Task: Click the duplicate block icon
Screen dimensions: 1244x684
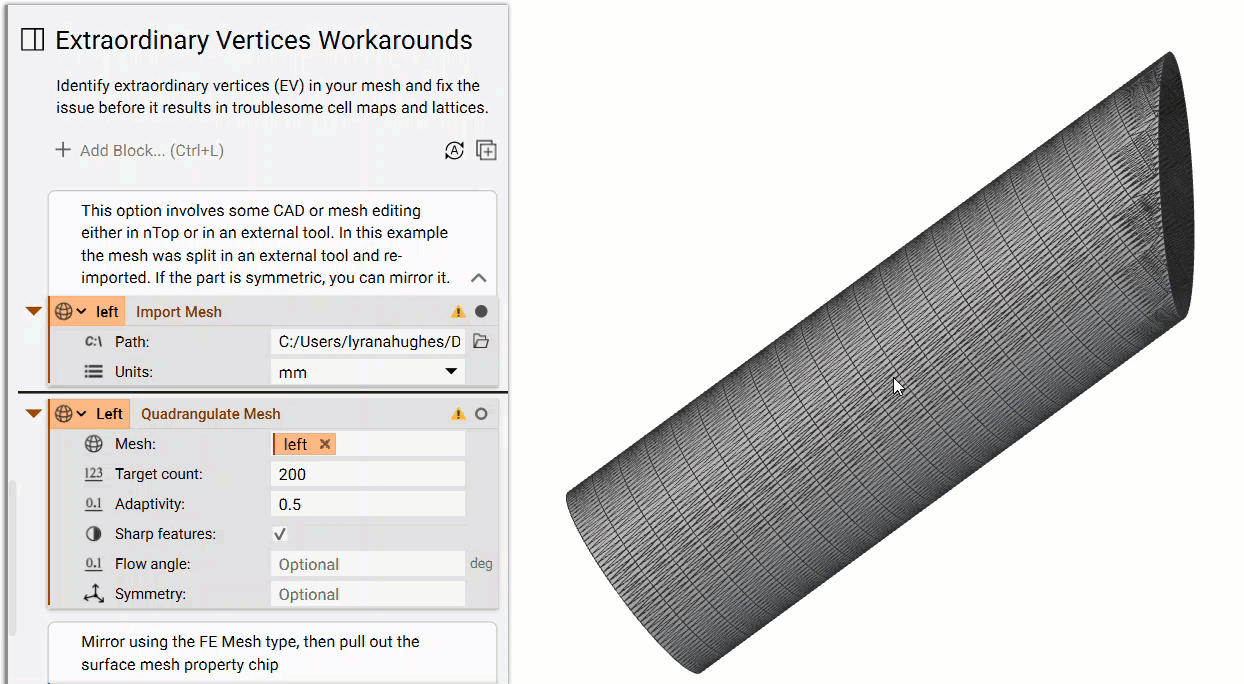Action: coord(486,149)
